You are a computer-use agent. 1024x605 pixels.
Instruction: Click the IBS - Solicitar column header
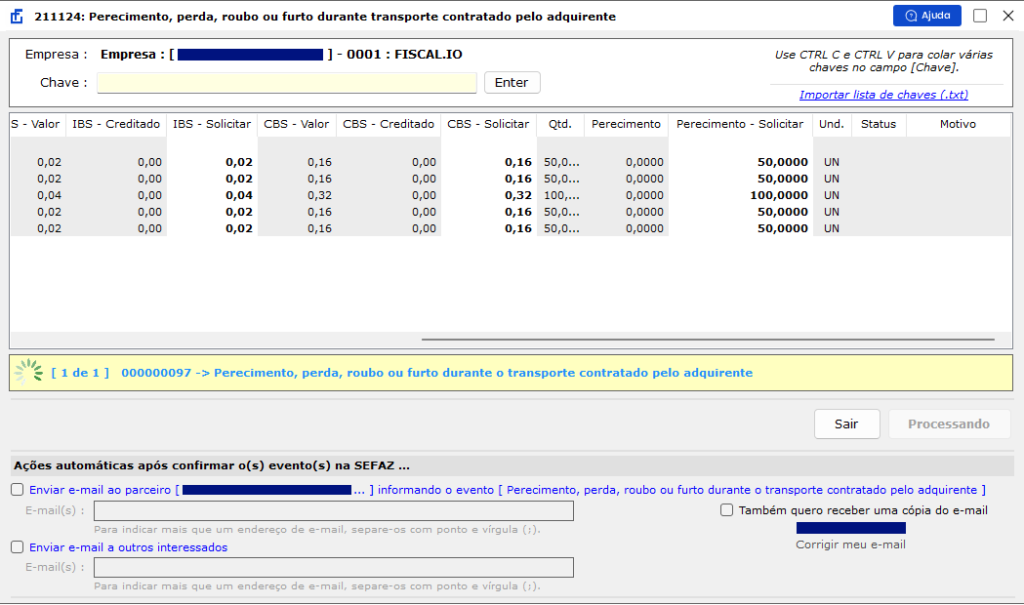click(212, 124)
